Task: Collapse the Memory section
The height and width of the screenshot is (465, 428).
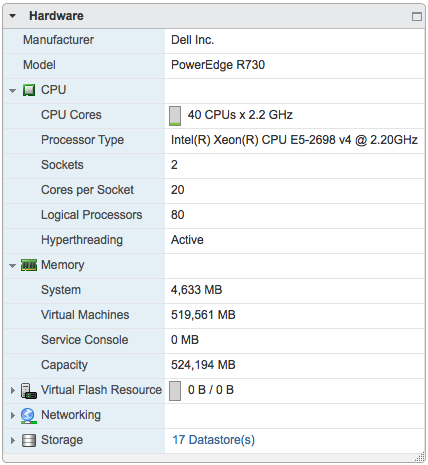Action: click(13, 266)
